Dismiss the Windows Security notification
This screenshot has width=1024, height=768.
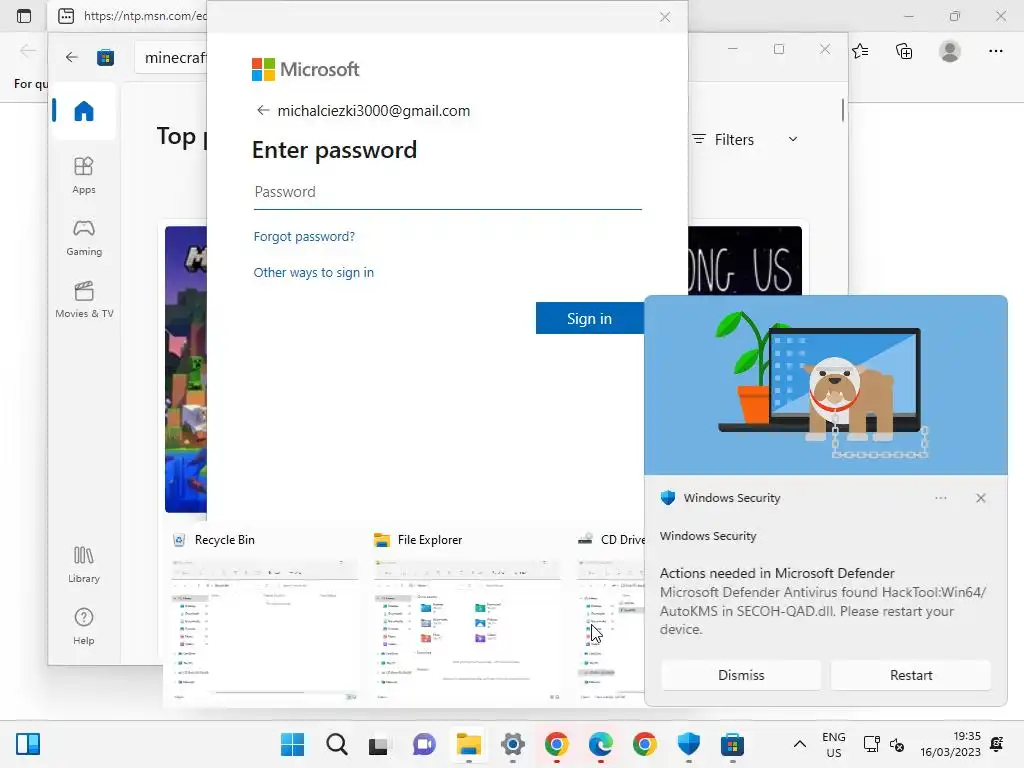click(x=741, y=675)
